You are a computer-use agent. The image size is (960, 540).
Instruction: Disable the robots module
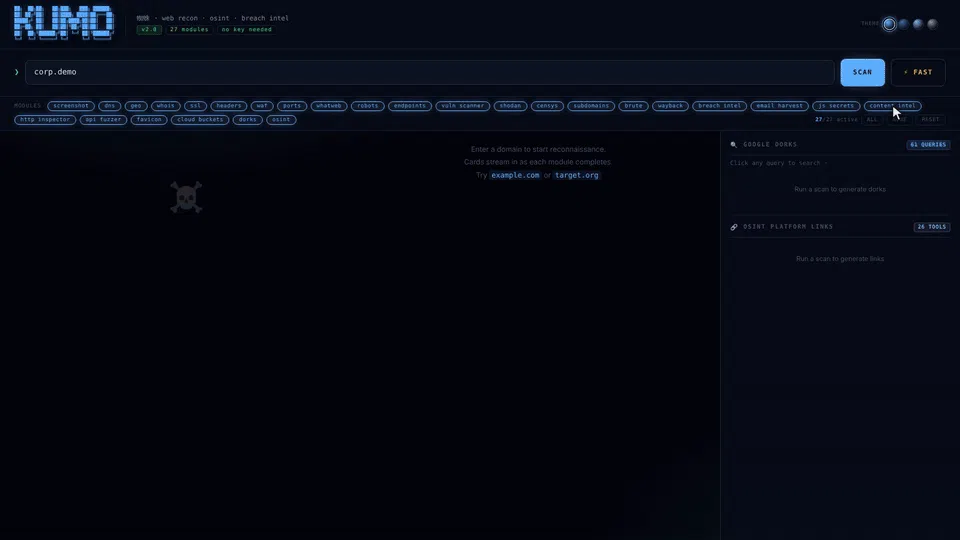[368, 106]
